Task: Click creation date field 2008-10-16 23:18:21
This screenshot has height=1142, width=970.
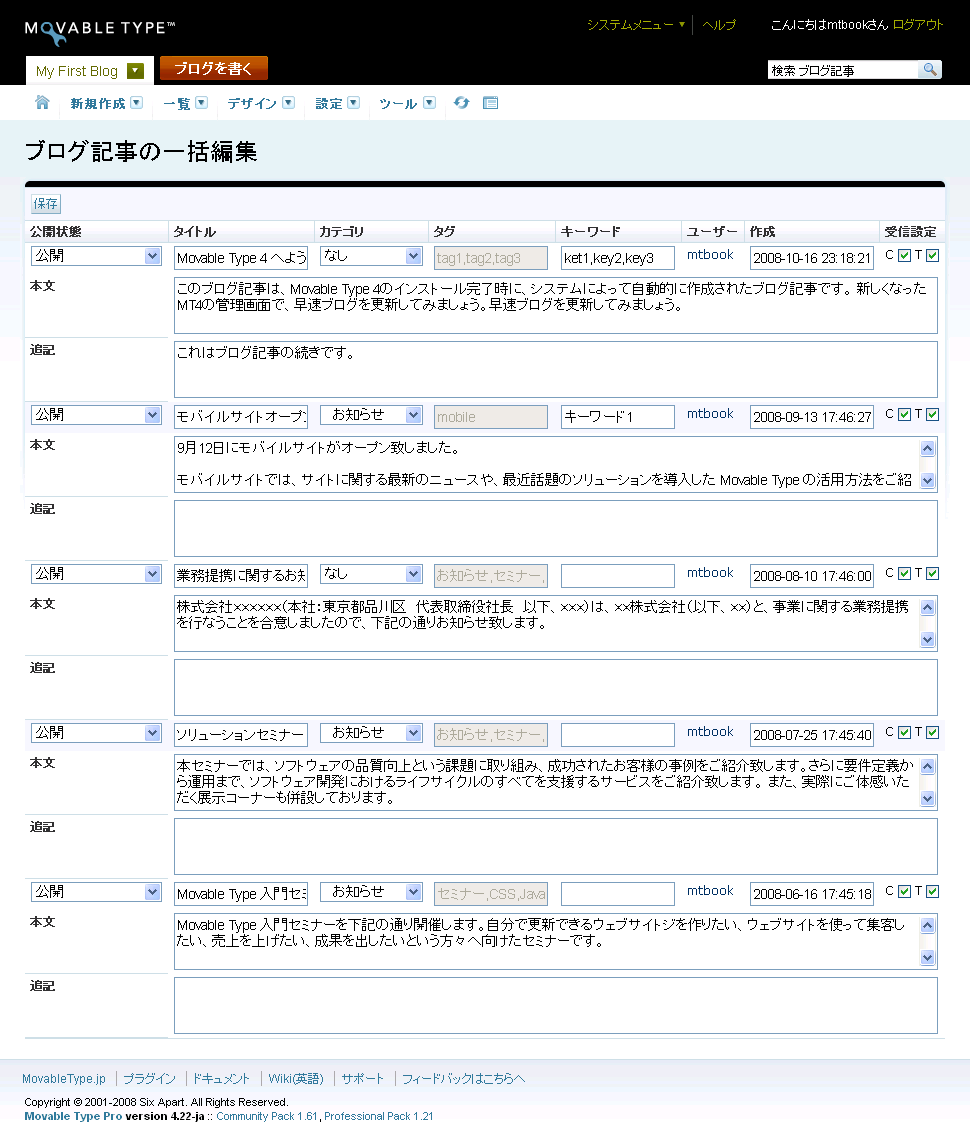Action: coord(812,258)
